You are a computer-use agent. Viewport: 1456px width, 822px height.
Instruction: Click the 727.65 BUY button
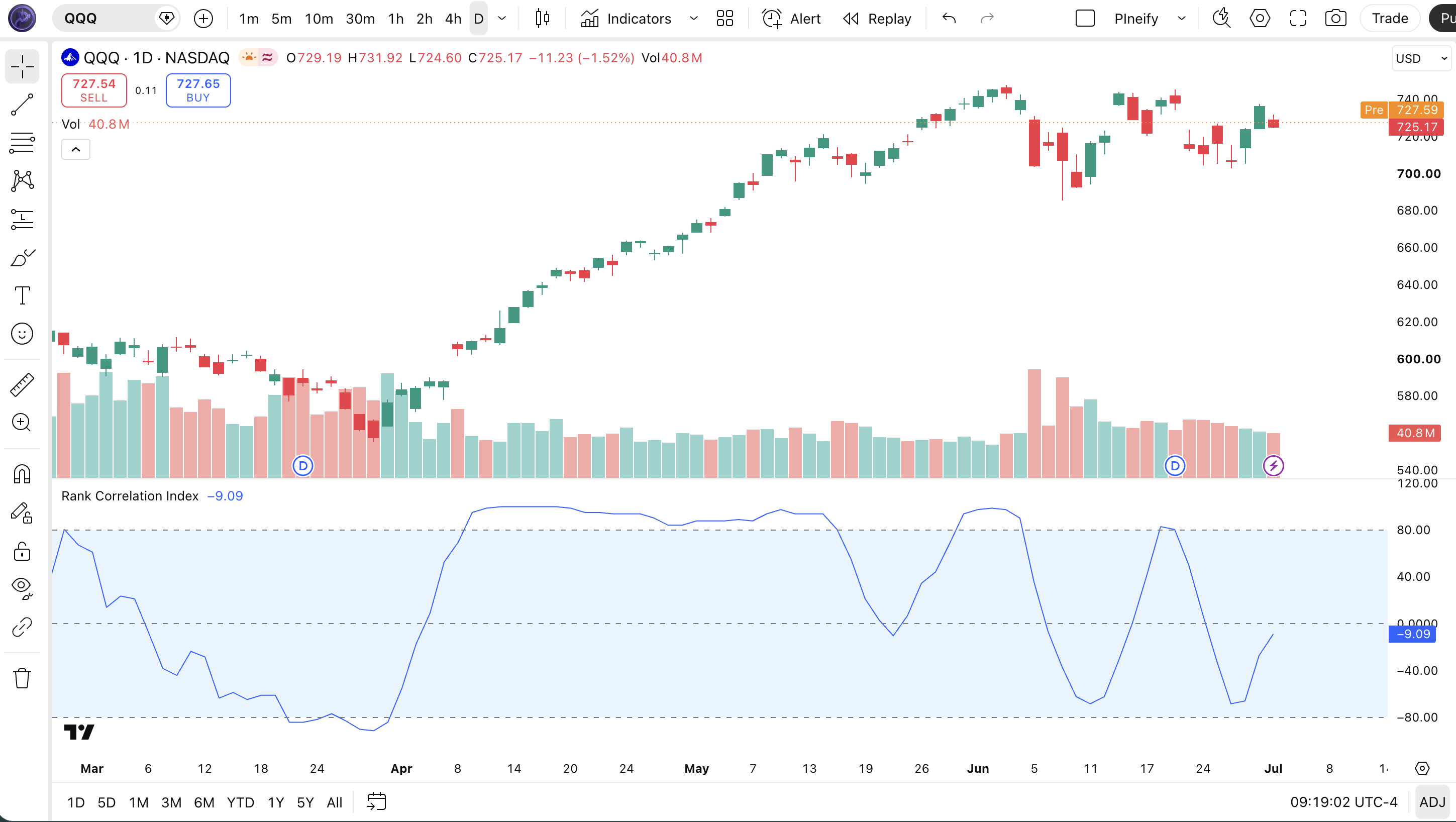point(198,90)
